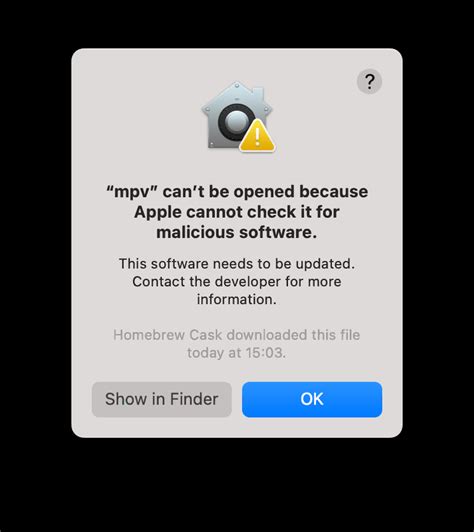
Task: Click the round dial inside Gatekeeper icon
Action: point(236,121)
